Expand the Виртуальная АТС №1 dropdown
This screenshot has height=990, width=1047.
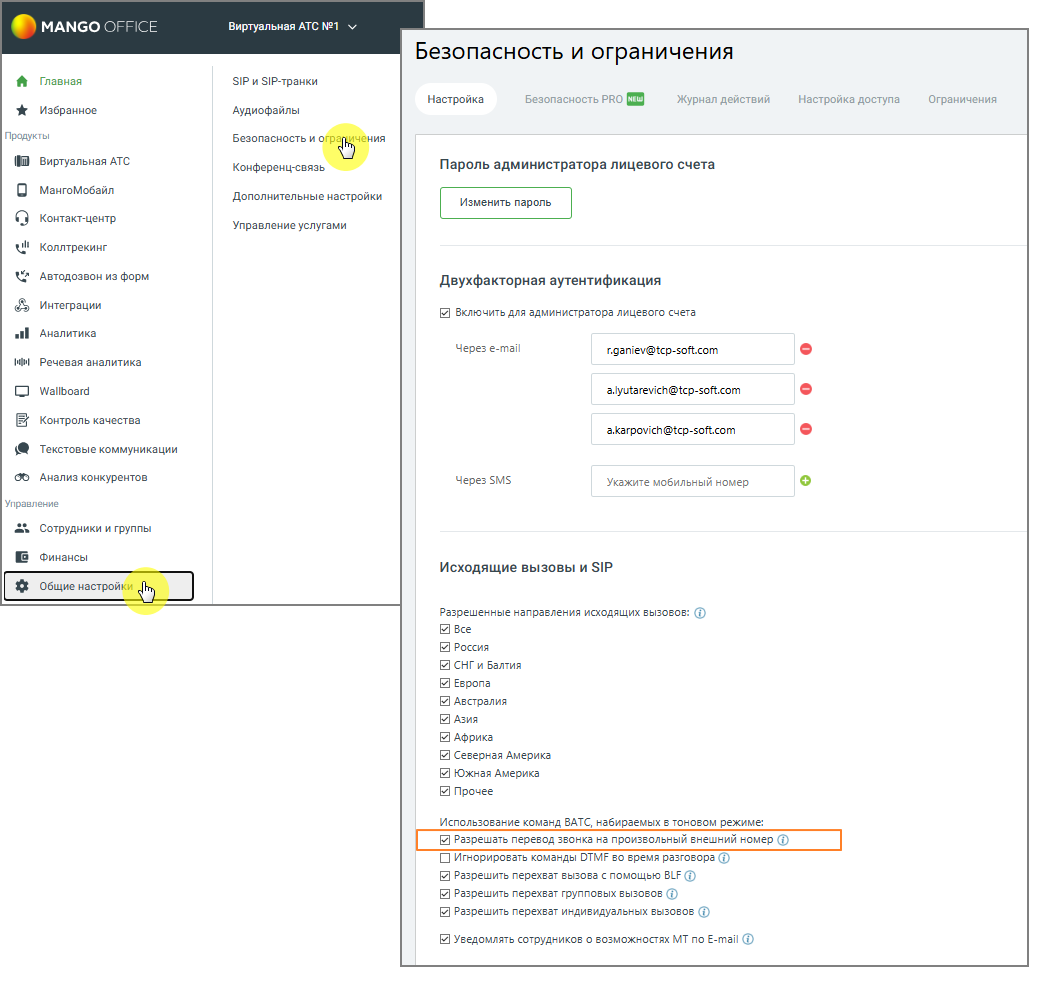click(x=292, y=27)
